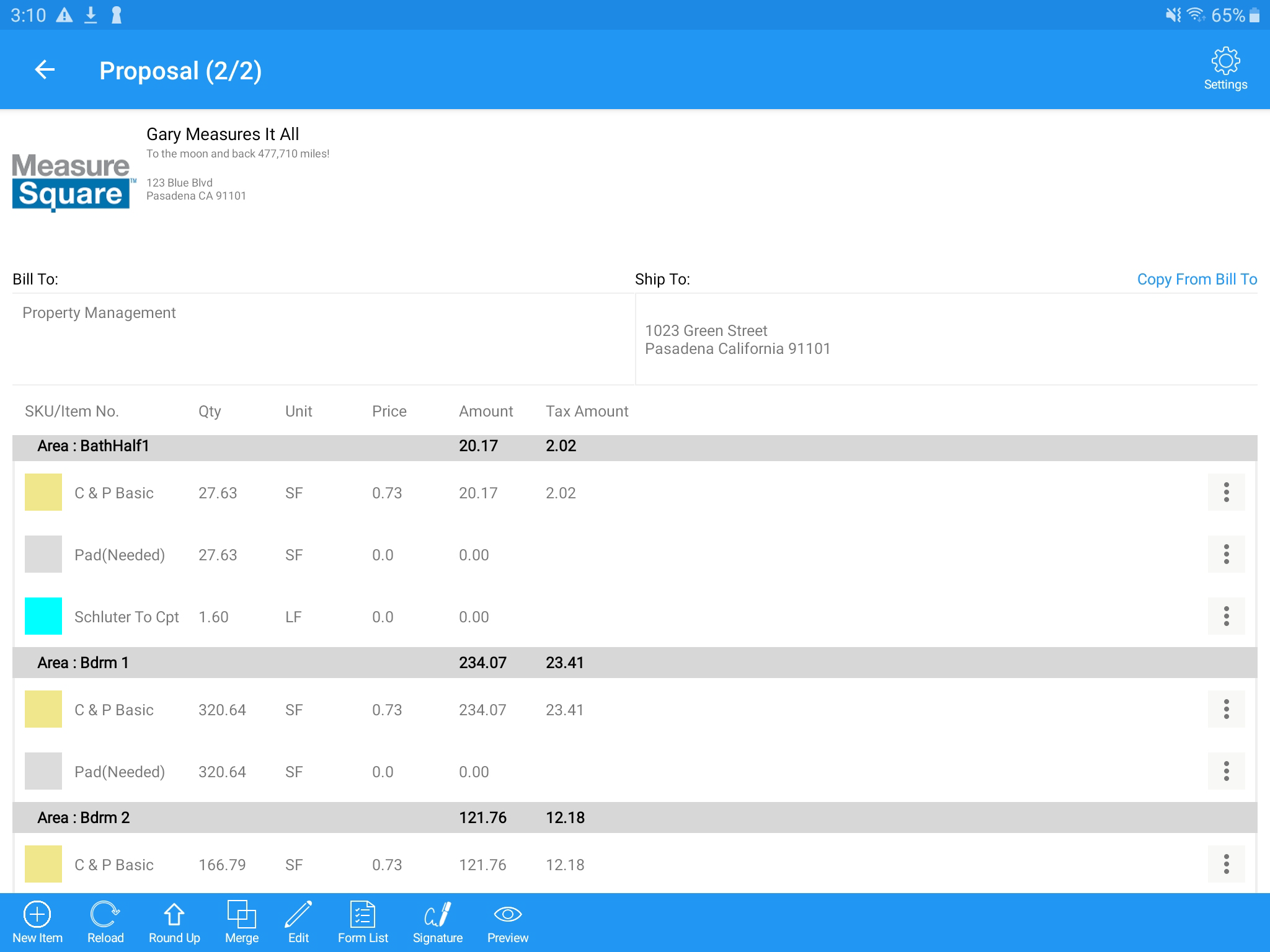Image resolution: width=1270 pixels, height=952 pixels.
Task: Tap the Ship To address field
Action: (946, 340)
